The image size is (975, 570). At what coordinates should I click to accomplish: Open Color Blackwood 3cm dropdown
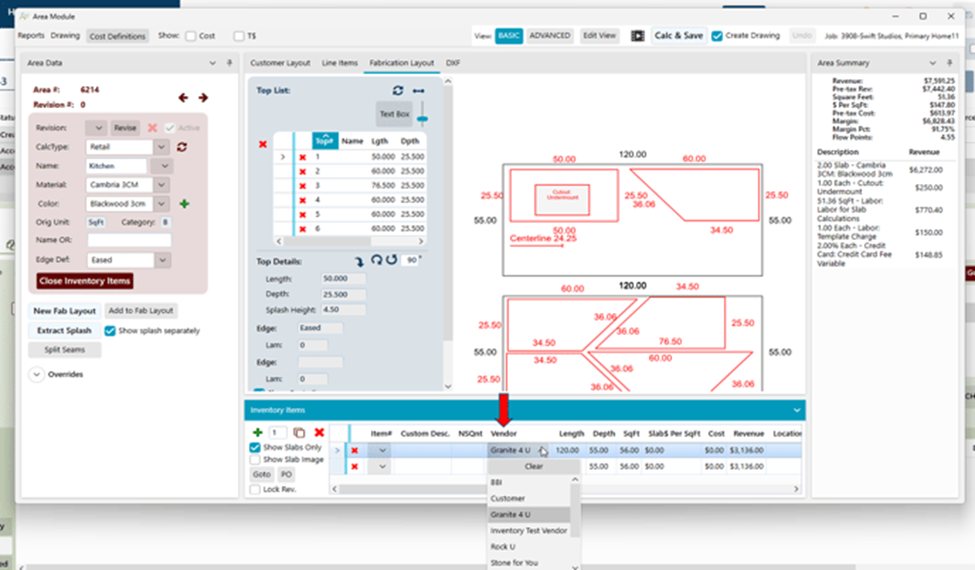point(161,204)
